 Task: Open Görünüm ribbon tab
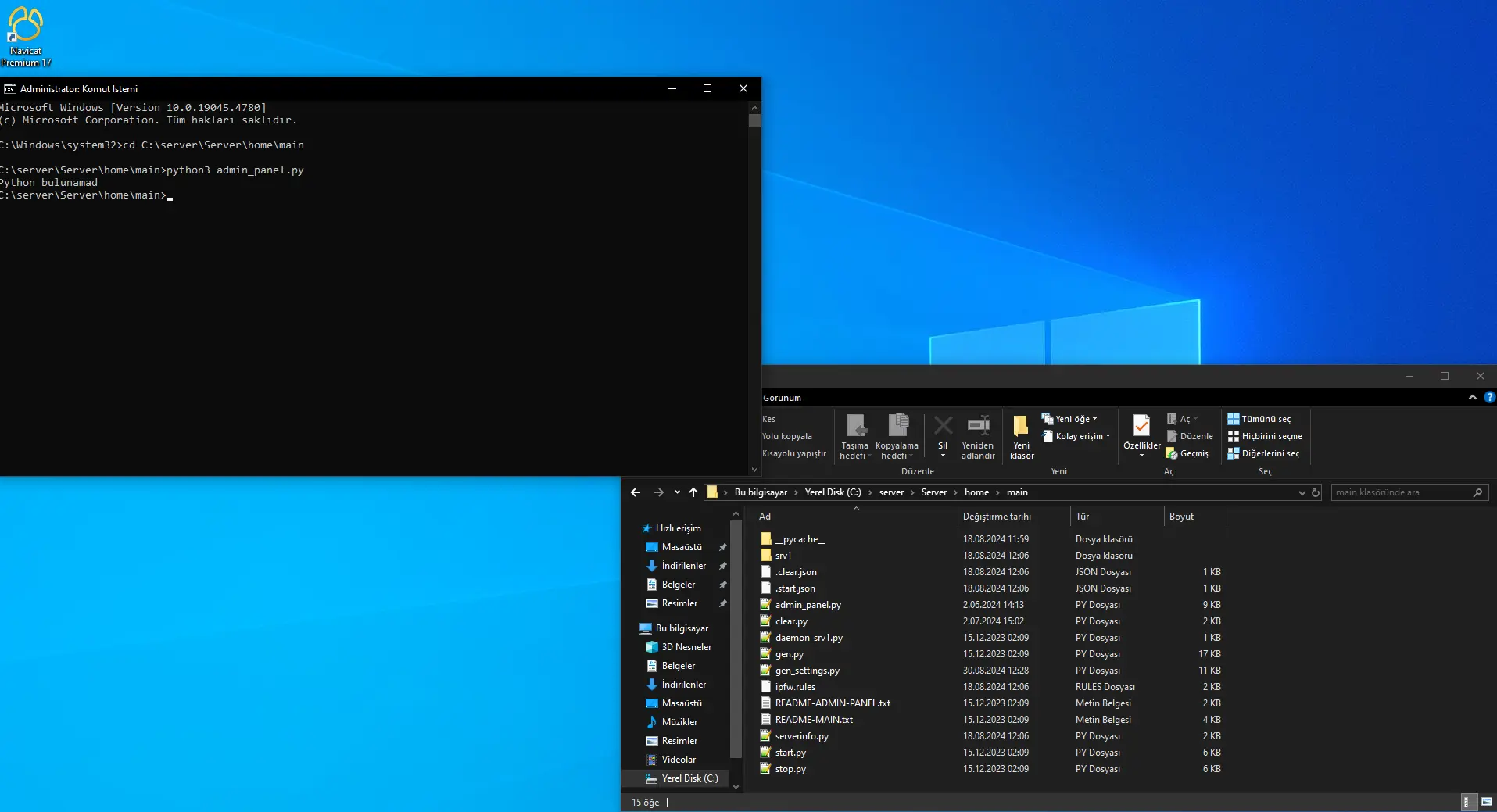[x=782, y=398]
